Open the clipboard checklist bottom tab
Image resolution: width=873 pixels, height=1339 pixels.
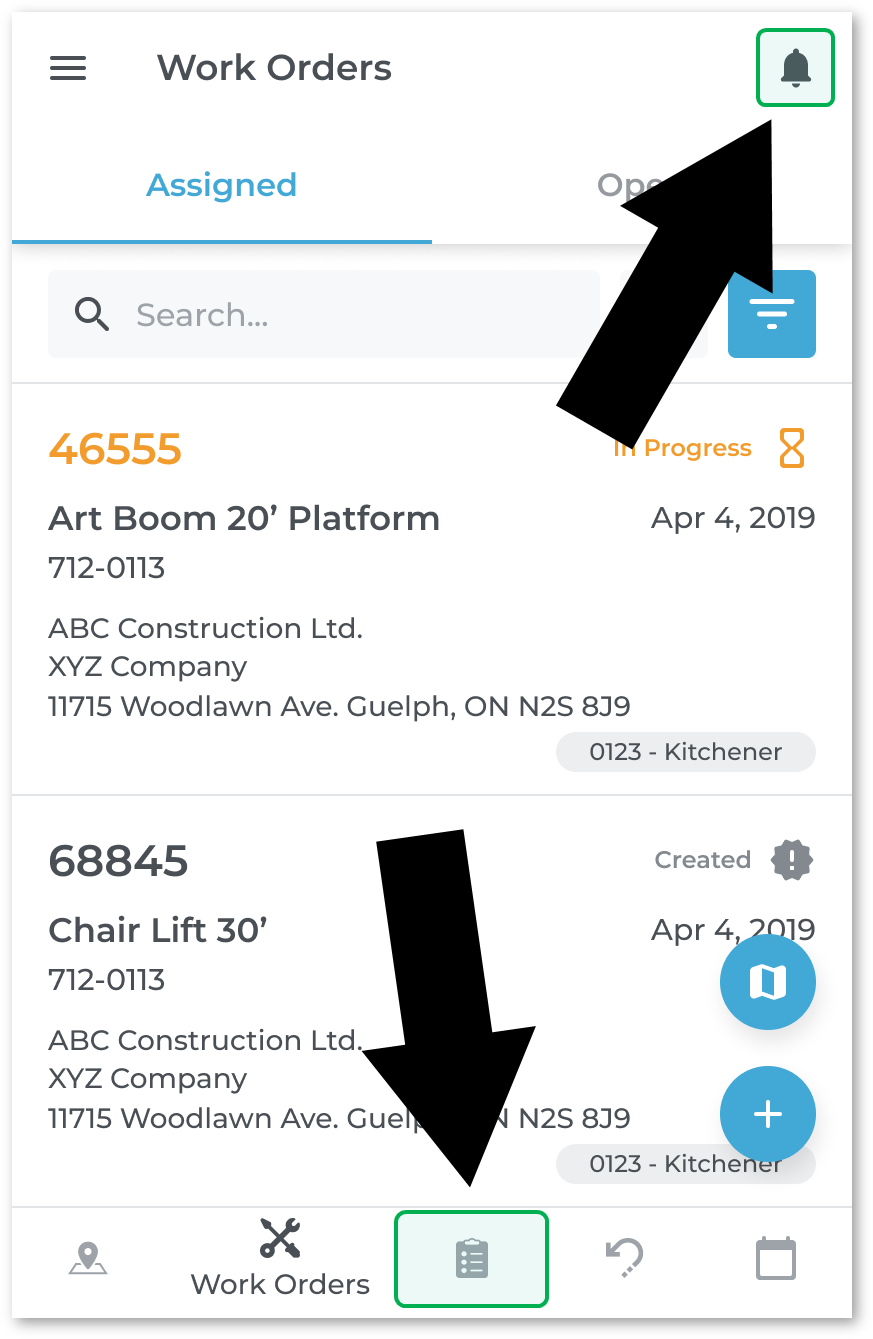[x=471, y=1259]
